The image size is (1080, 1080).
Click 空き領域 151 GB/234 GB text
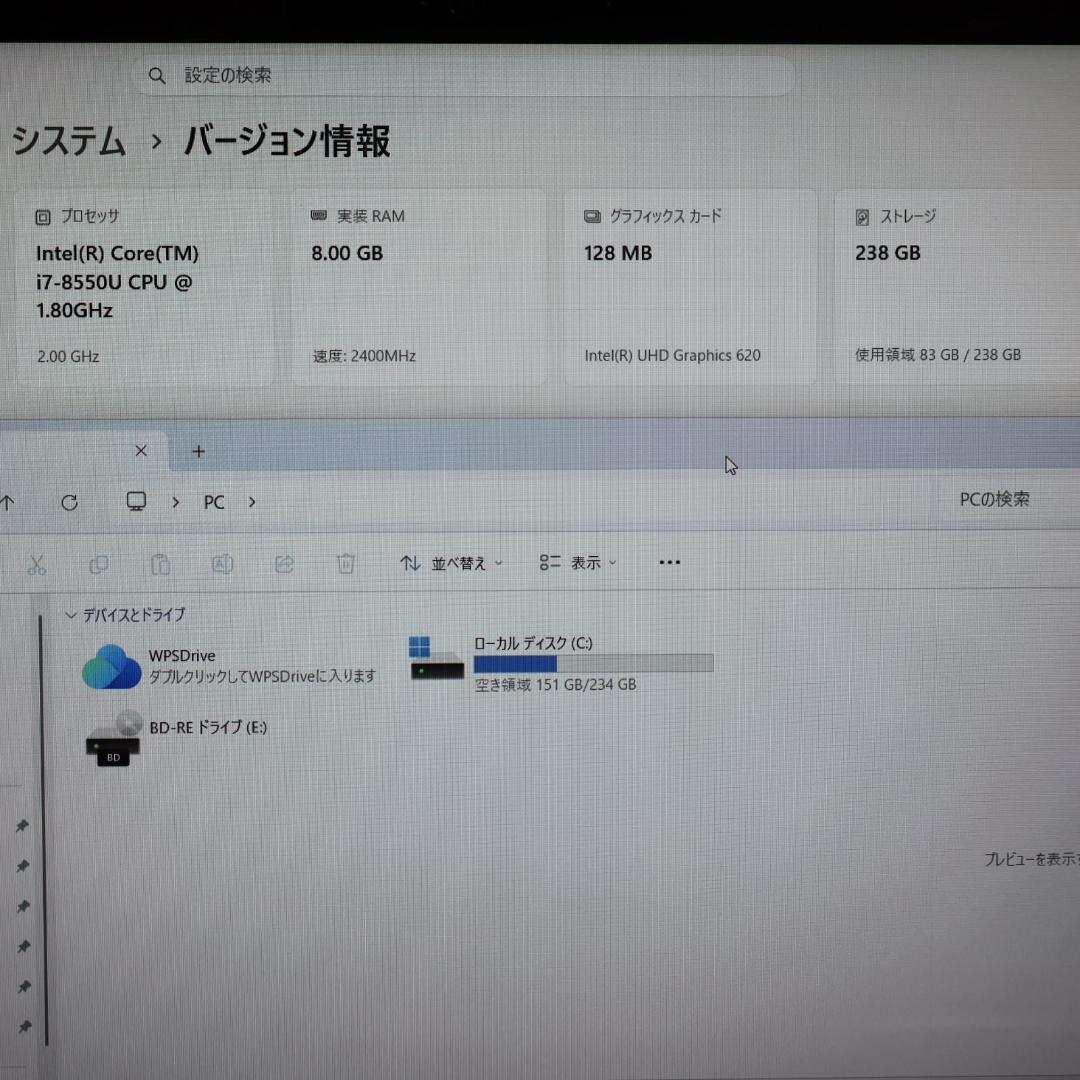[556, 685]
